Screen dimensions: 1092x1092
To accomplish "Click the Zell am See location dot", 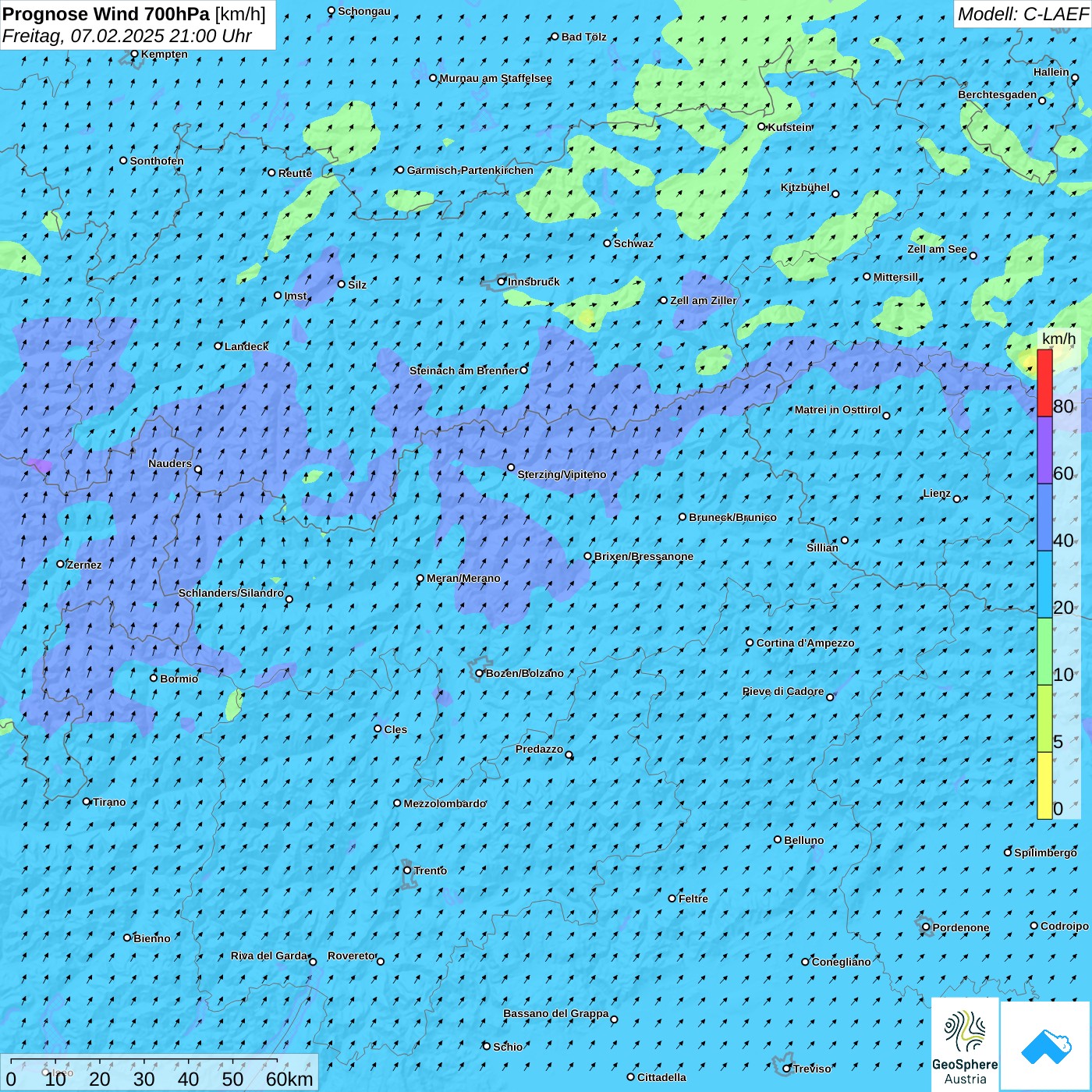I will tap(973, 256).
